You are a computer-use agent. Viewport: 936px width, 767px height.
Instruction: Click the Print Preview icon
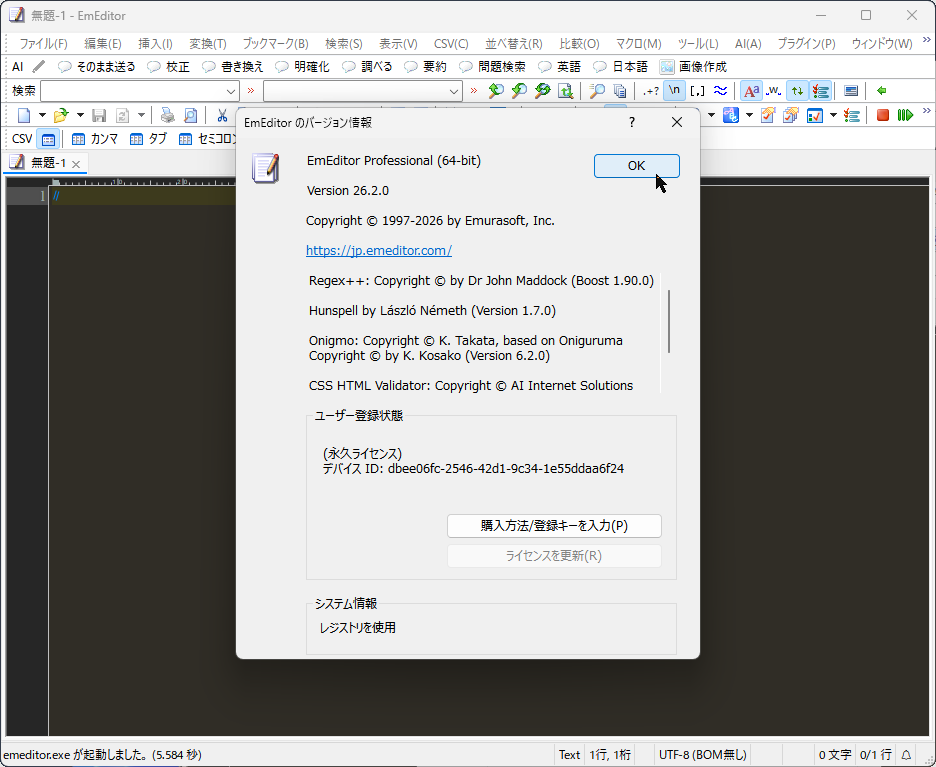point(190,115)
